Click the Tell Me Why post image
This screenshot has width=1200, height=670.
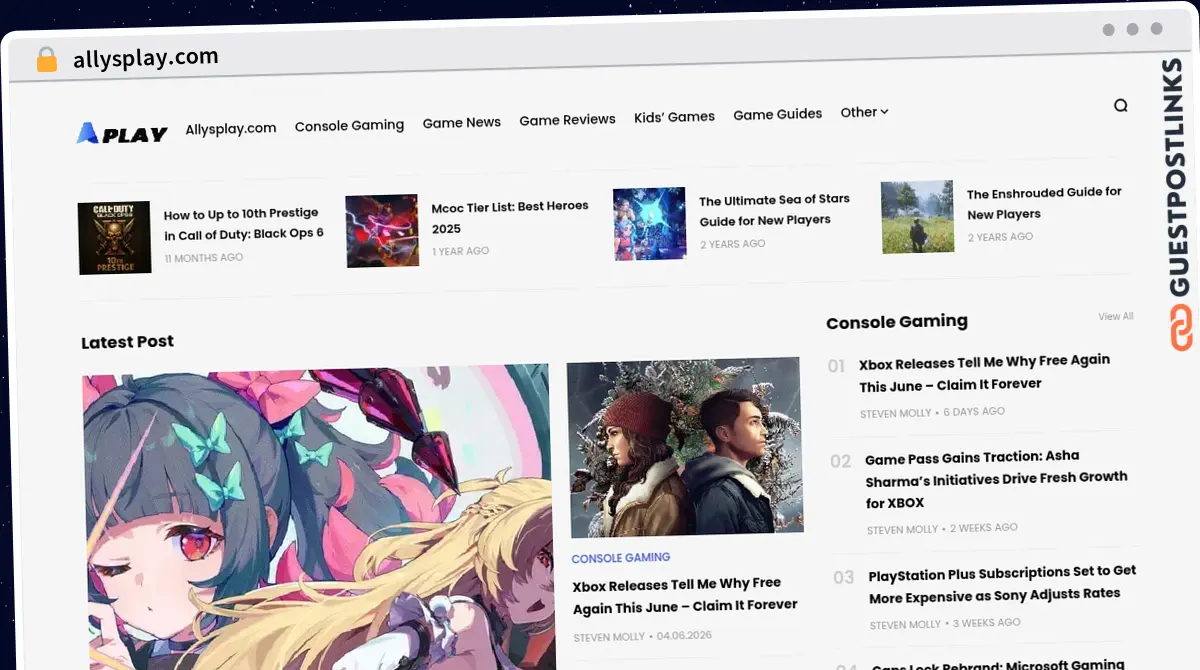[x=685, y=447]
